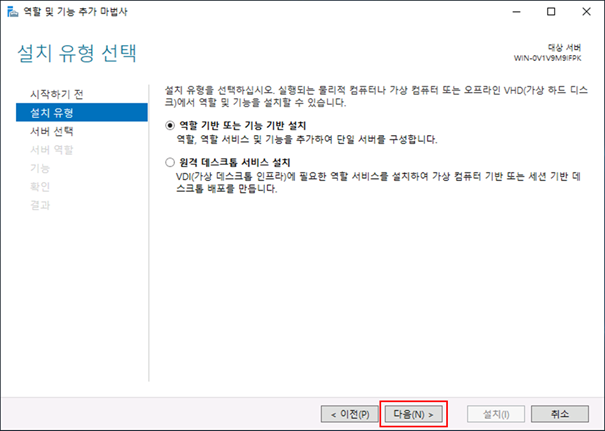Image resolution: width=605 pixels, height=431 pixels.
Task: Click the greyed-out 설치(I) button
Action: coord(496,414)
